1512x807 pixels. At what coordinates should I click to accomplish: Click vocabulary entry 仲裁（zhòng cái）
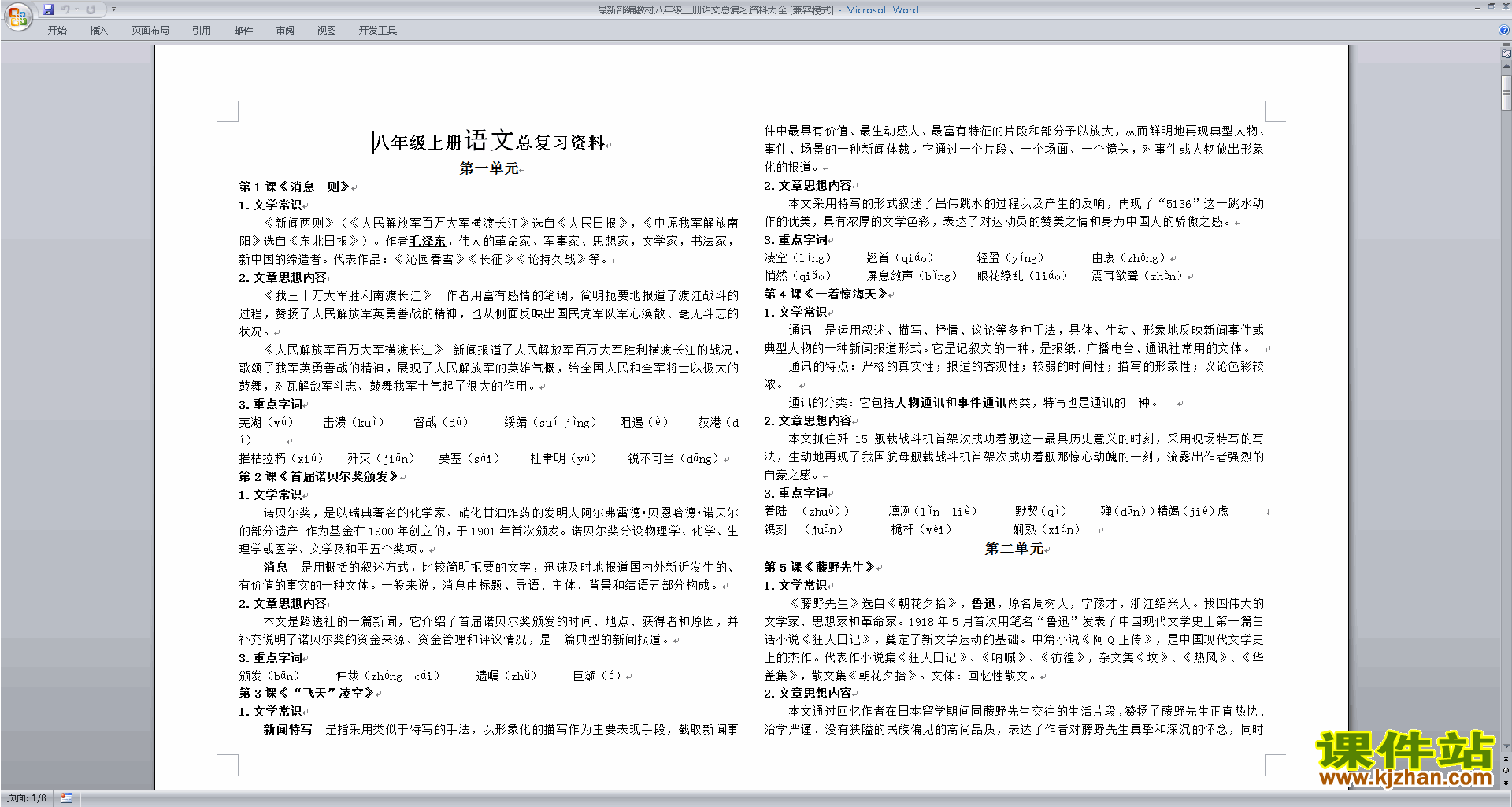click(388, 676)
